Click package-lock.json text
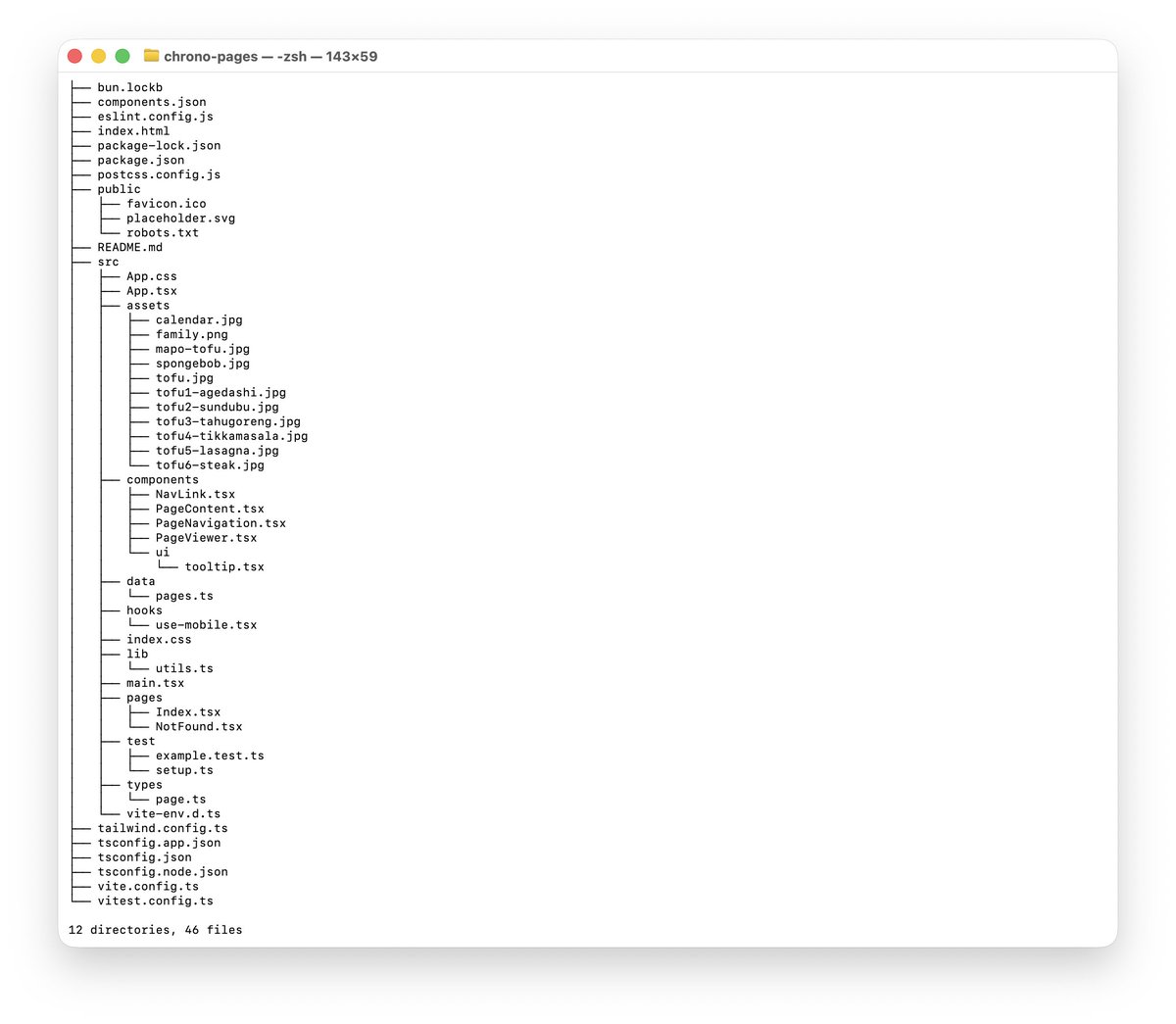This screenshot has height=1024, width=1176. click(x=159, y=145)
